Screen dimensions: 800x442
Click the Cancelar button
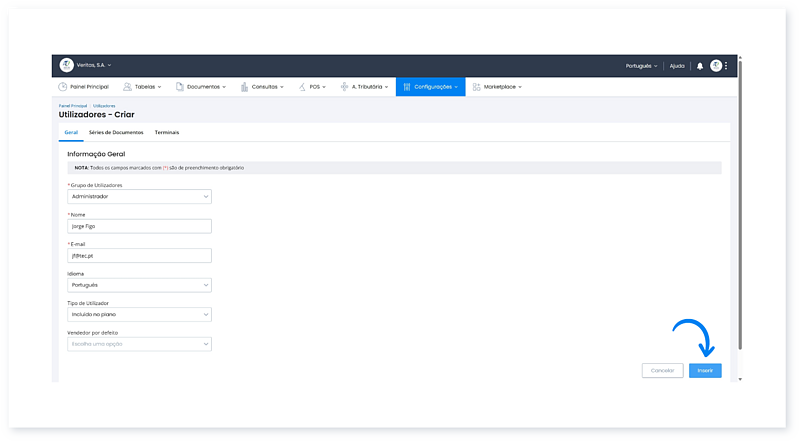click(662, 371)
